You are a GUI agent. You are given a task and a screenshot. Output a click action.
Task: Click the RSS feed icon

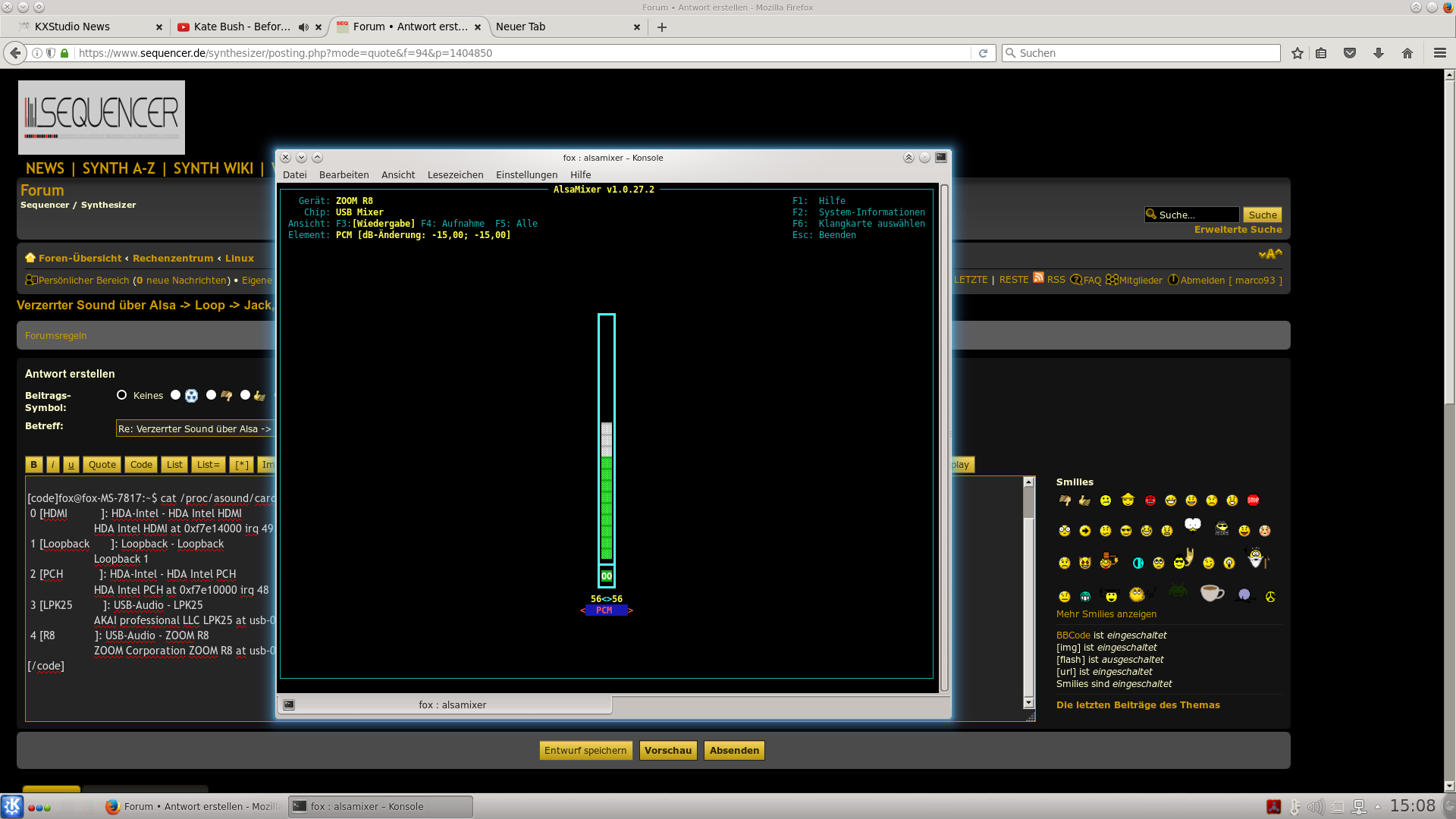point(1038,278)
